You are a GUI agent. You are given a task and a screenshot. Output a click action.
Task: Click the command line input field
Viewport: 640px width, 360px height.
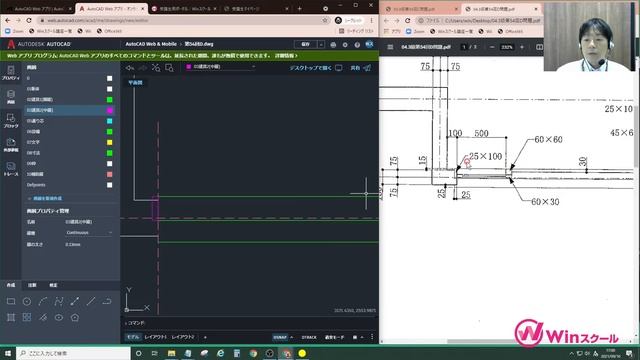point(249,323)
